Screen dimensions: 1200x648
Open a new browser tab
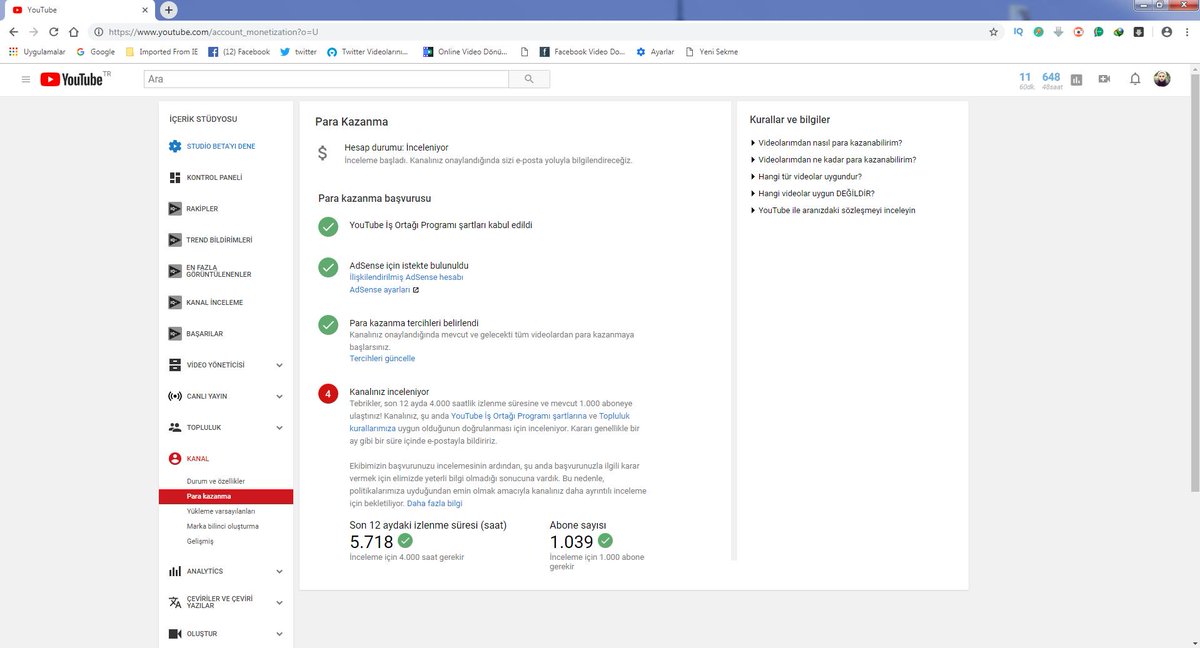[x=169, y=9]
